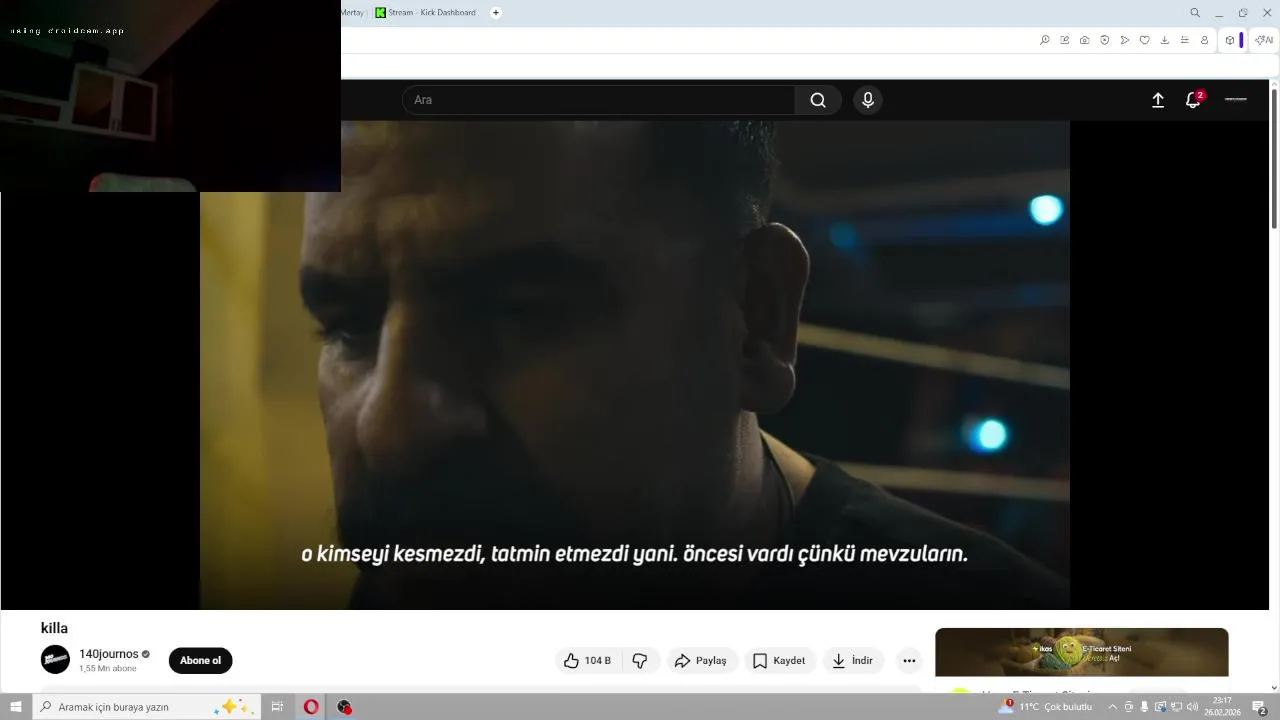Open Windows Task View
Viewport: 1280px width, 720px height.
[278, 707]
